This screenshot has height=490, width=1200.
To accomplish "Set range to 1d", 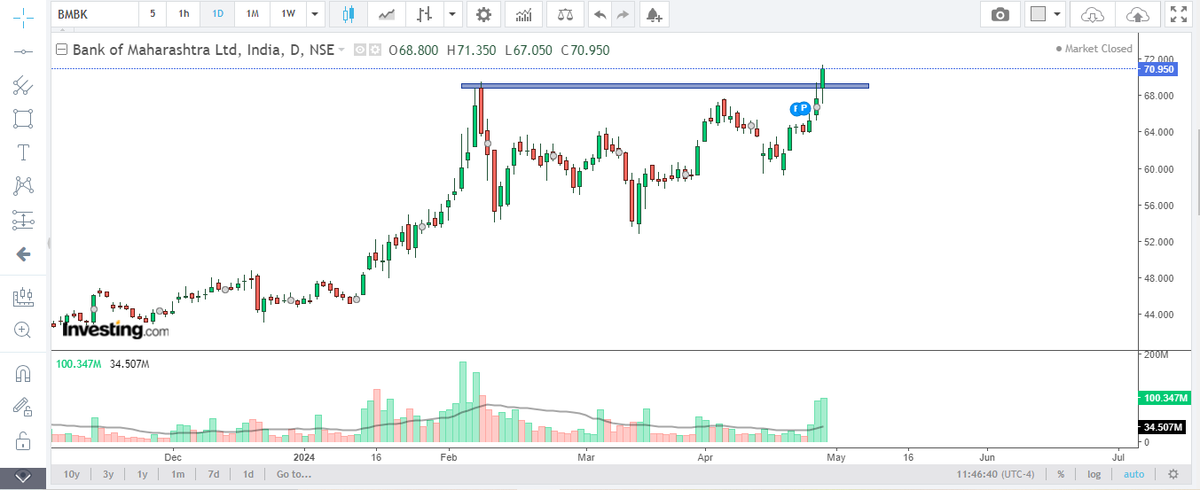I will coord(247,474).
